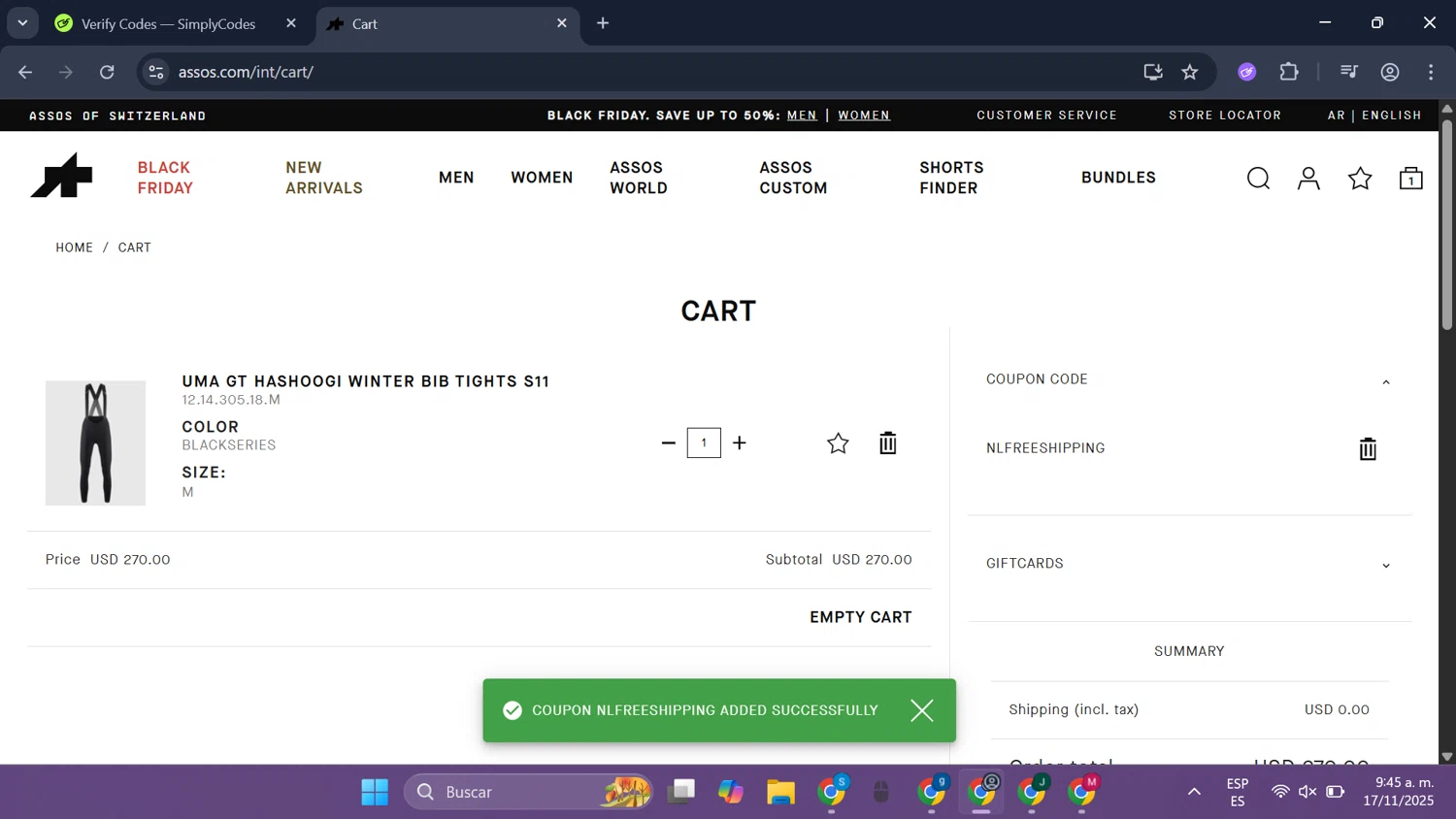1456x819 pixels.
Task: Open Store Locator link
Action: 1225,115
